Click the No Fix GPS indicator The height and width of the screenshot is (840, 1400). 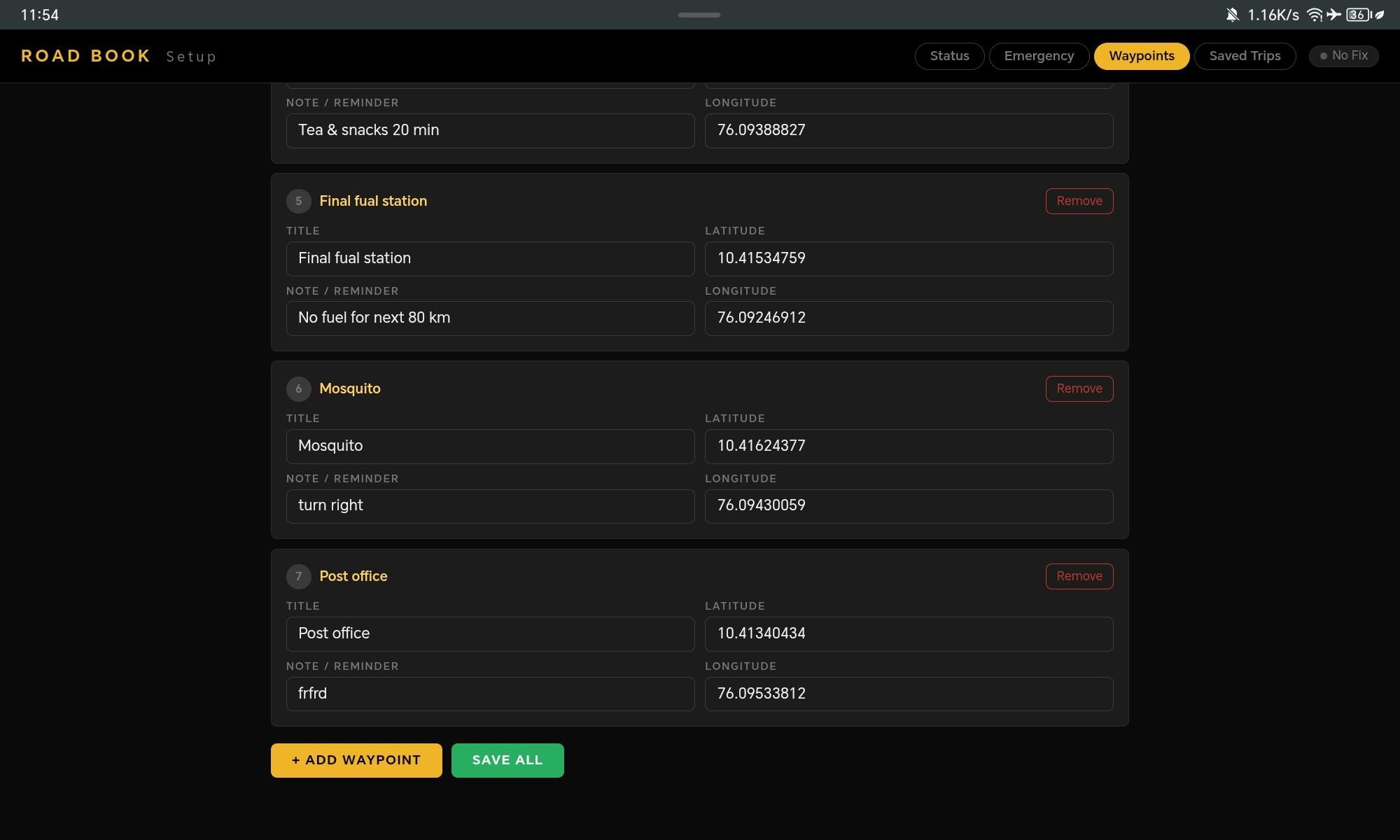(1343, 56)
